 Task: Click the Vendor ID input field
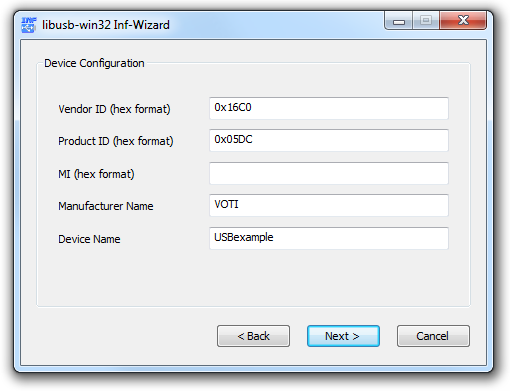click(x=329, y=108)
